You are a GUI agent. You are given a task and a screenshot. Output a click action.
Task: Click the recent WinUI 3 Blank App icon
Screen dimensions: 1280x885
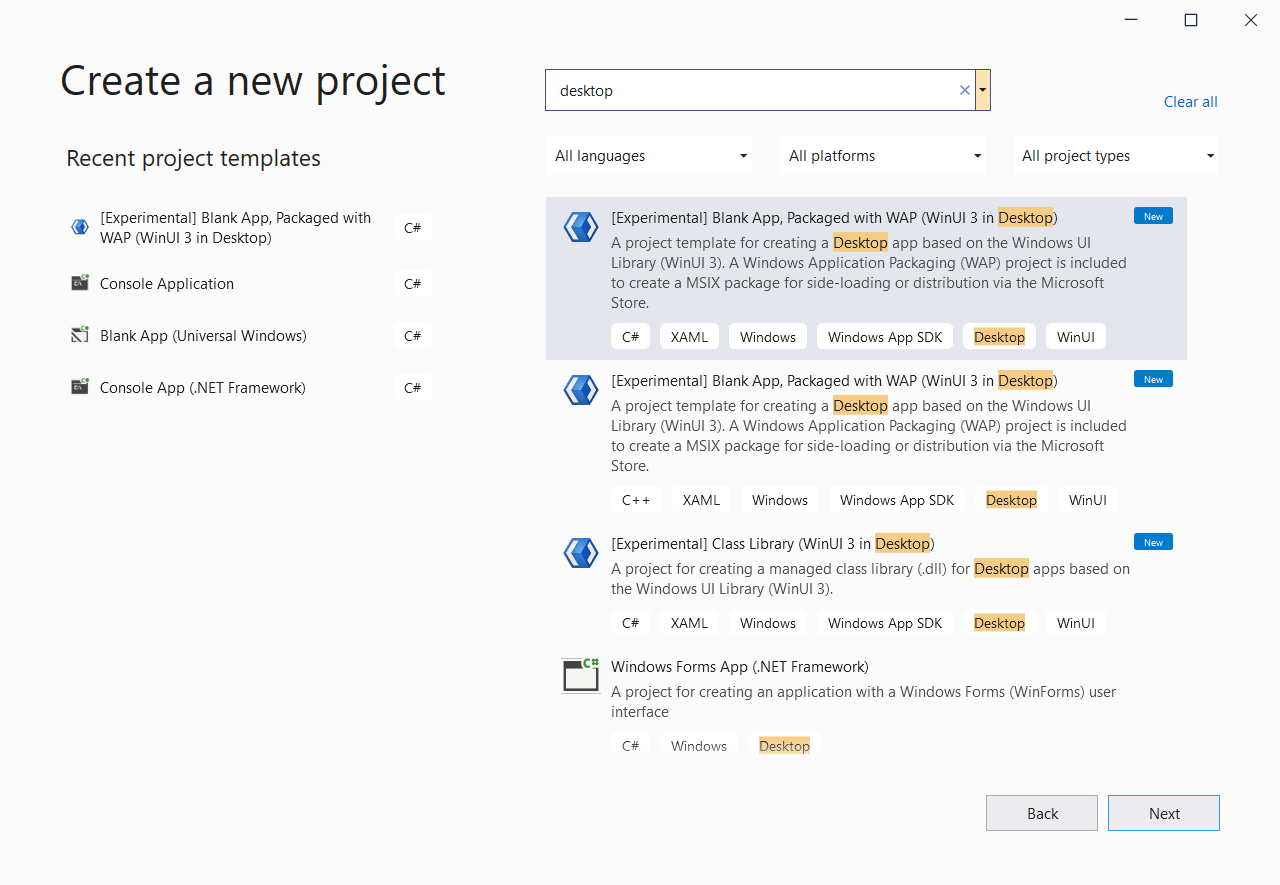point(80,227)
